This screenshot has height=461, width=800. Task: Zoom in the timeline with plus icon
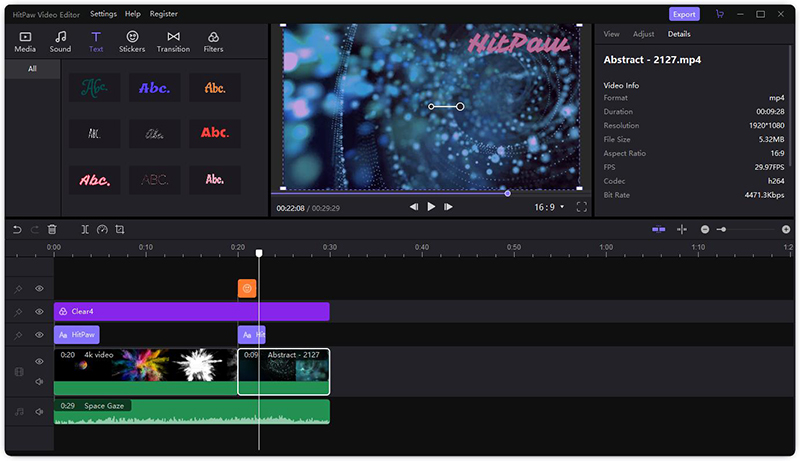pos(786,229)
